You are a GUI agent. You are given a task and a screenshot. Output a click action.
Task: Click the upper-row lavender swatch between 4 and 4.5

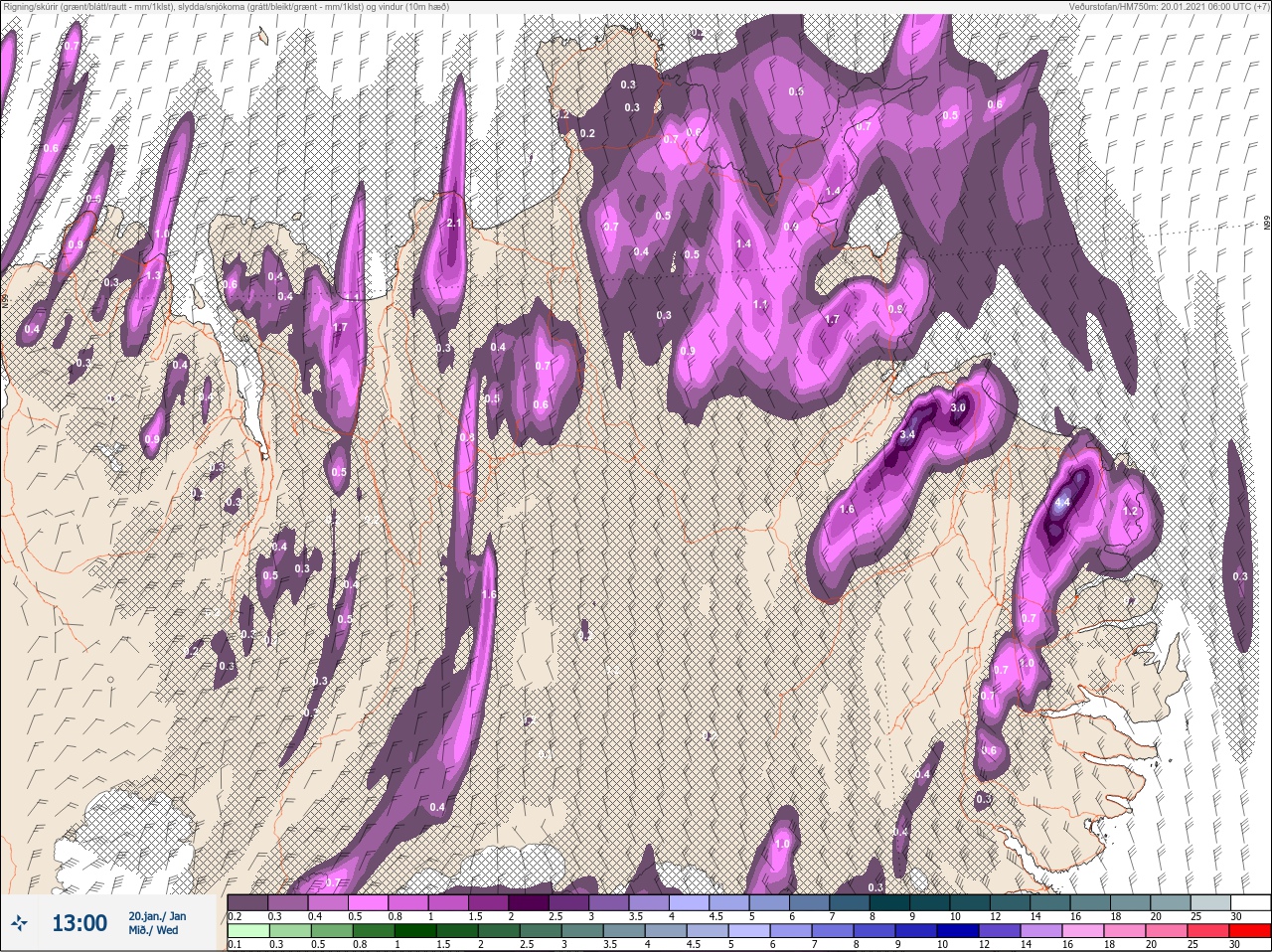click(x=689, y=902)
